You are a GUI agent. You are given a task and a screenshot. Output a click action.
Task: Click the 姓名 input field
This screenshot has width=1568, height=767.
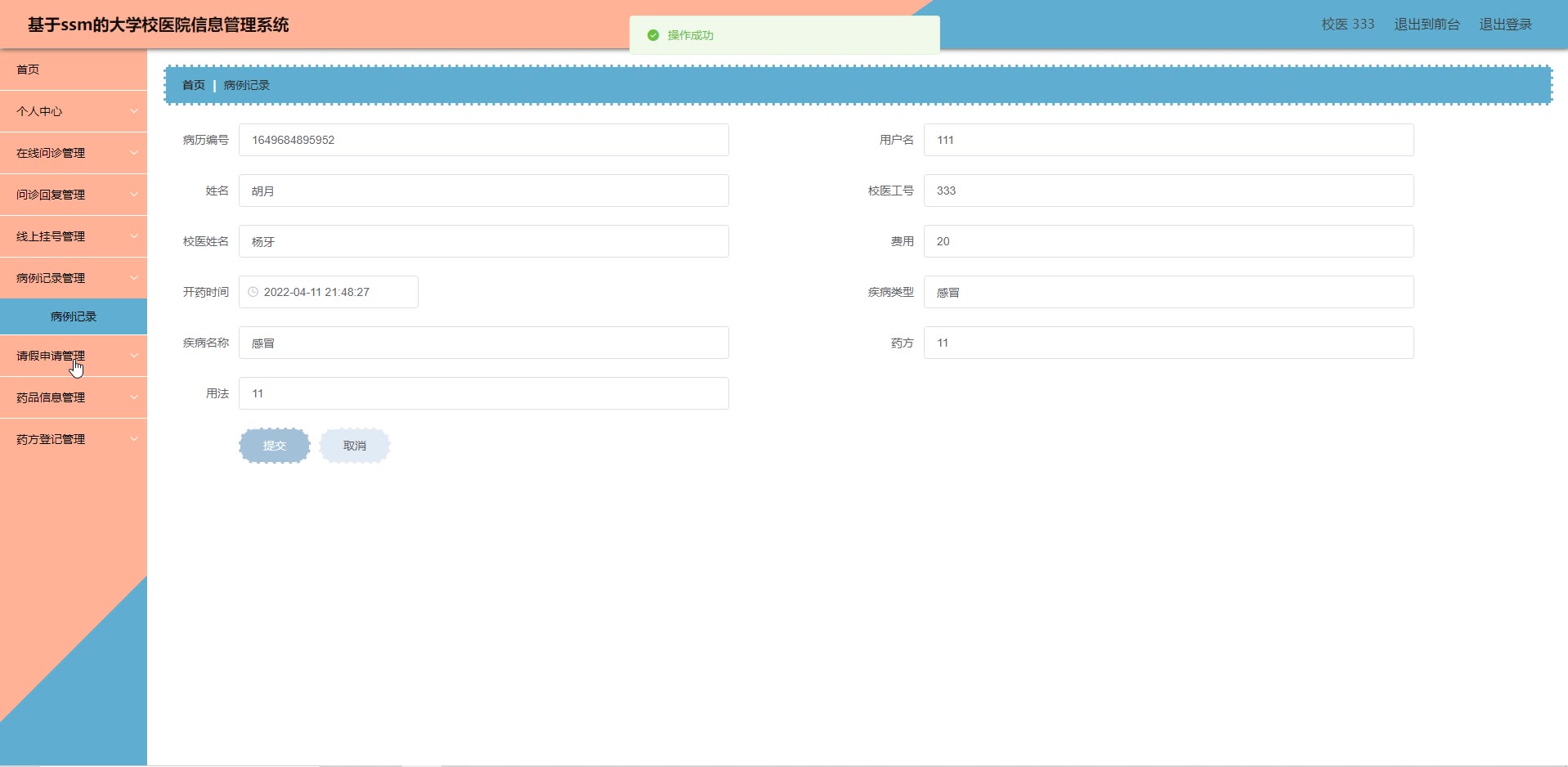point(484,191)
